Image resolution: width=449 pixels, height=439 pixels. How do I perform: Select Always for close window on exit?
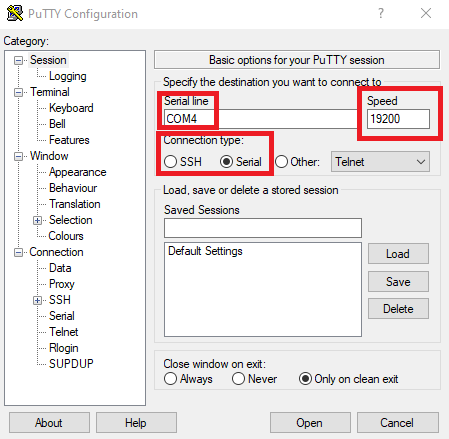170,379
